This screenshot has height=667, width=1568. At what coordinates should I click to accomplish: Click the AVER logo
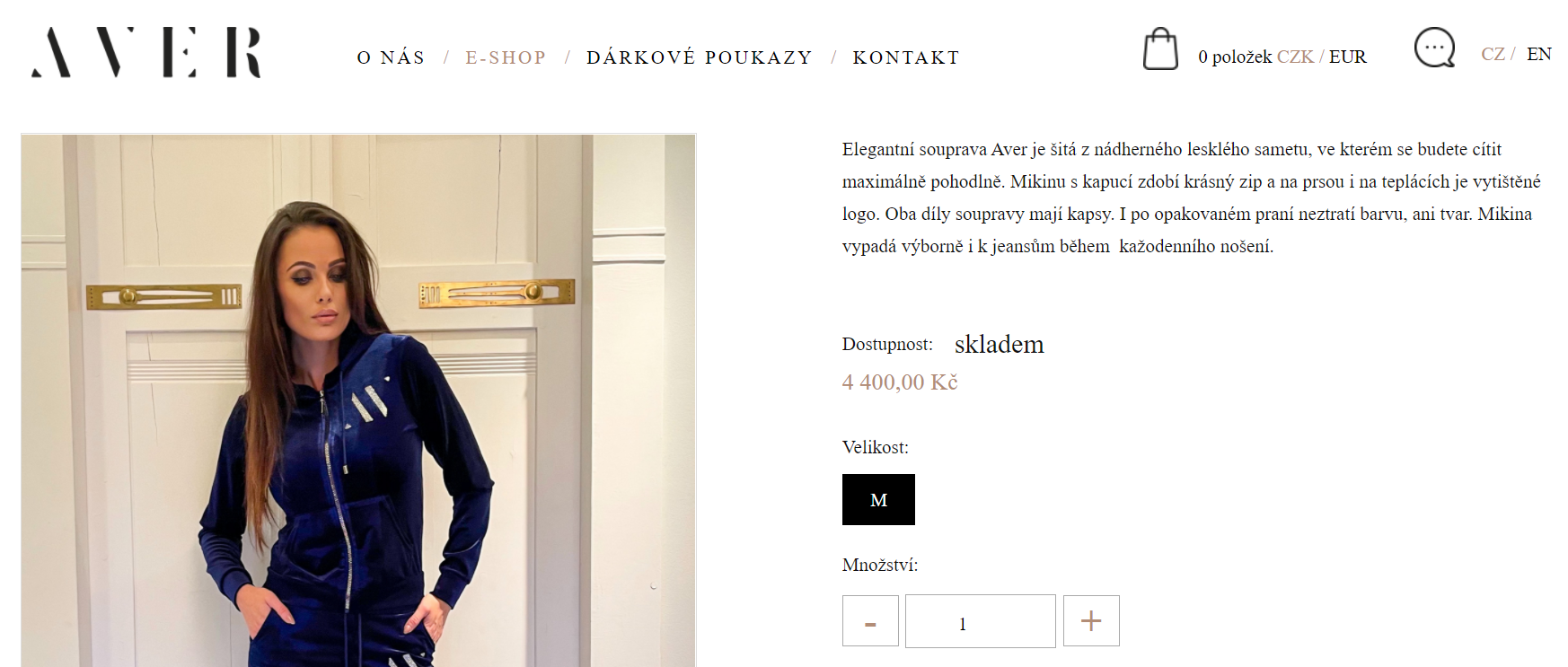click(x=146, y=52)
